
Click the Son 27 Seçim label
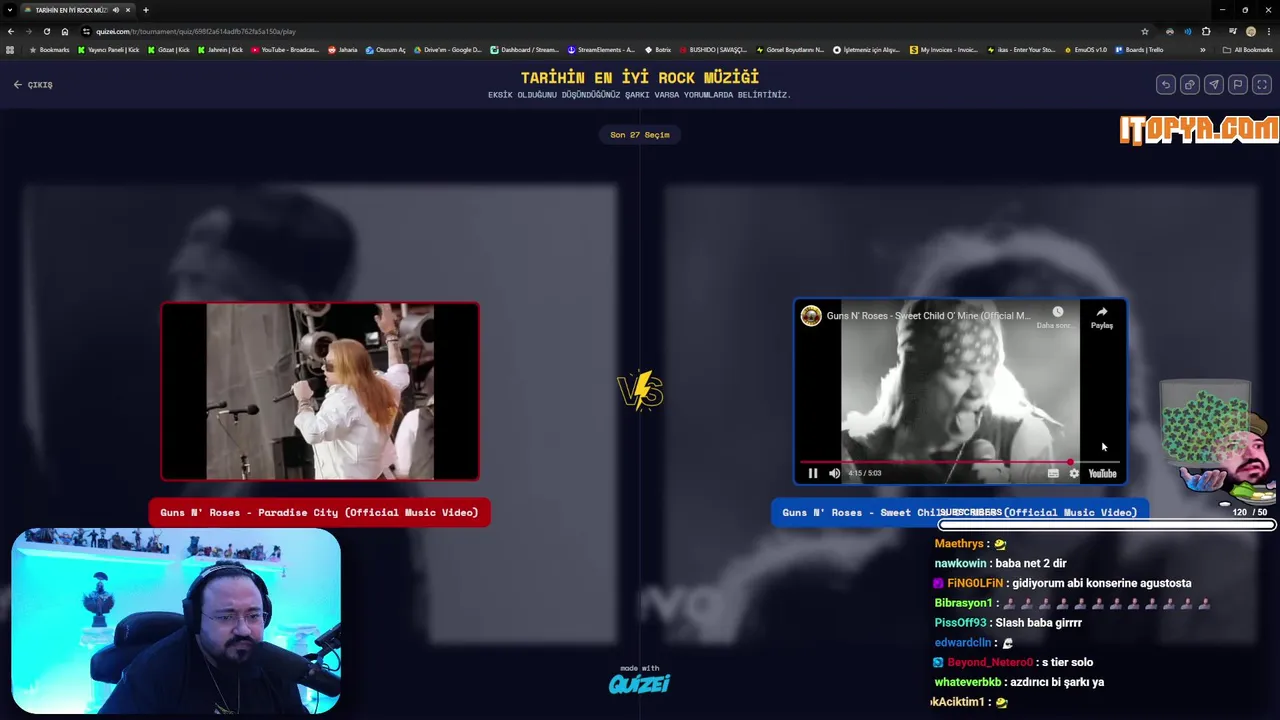(639, 135)
